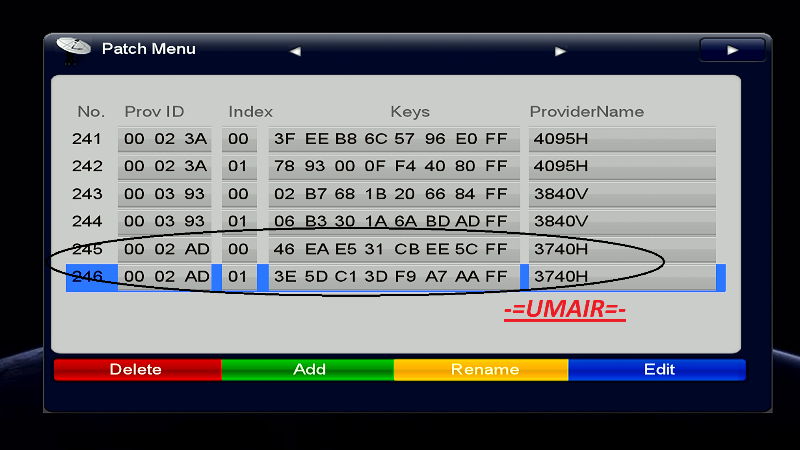Select Index field of row 241
This screenshot has width=800, height=450.
click(239, 139)
